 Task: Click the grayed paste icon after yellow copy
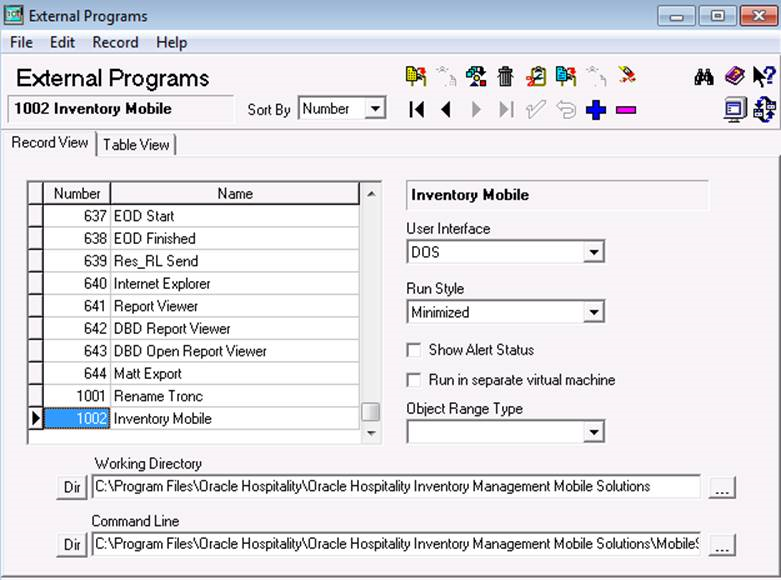click(446, 76)
